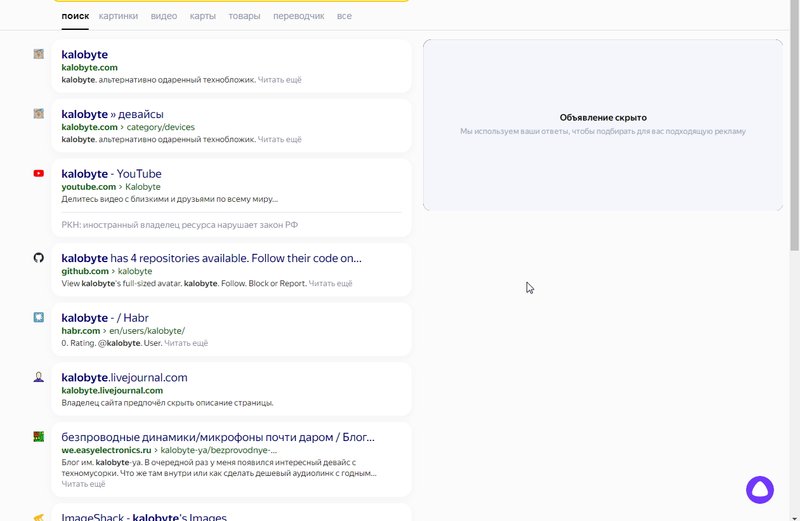The width and height of the screenshot is (800, 521).
Task: Click 'Kalobyte' path after youtube.com
Action: [x=143, y=187]
